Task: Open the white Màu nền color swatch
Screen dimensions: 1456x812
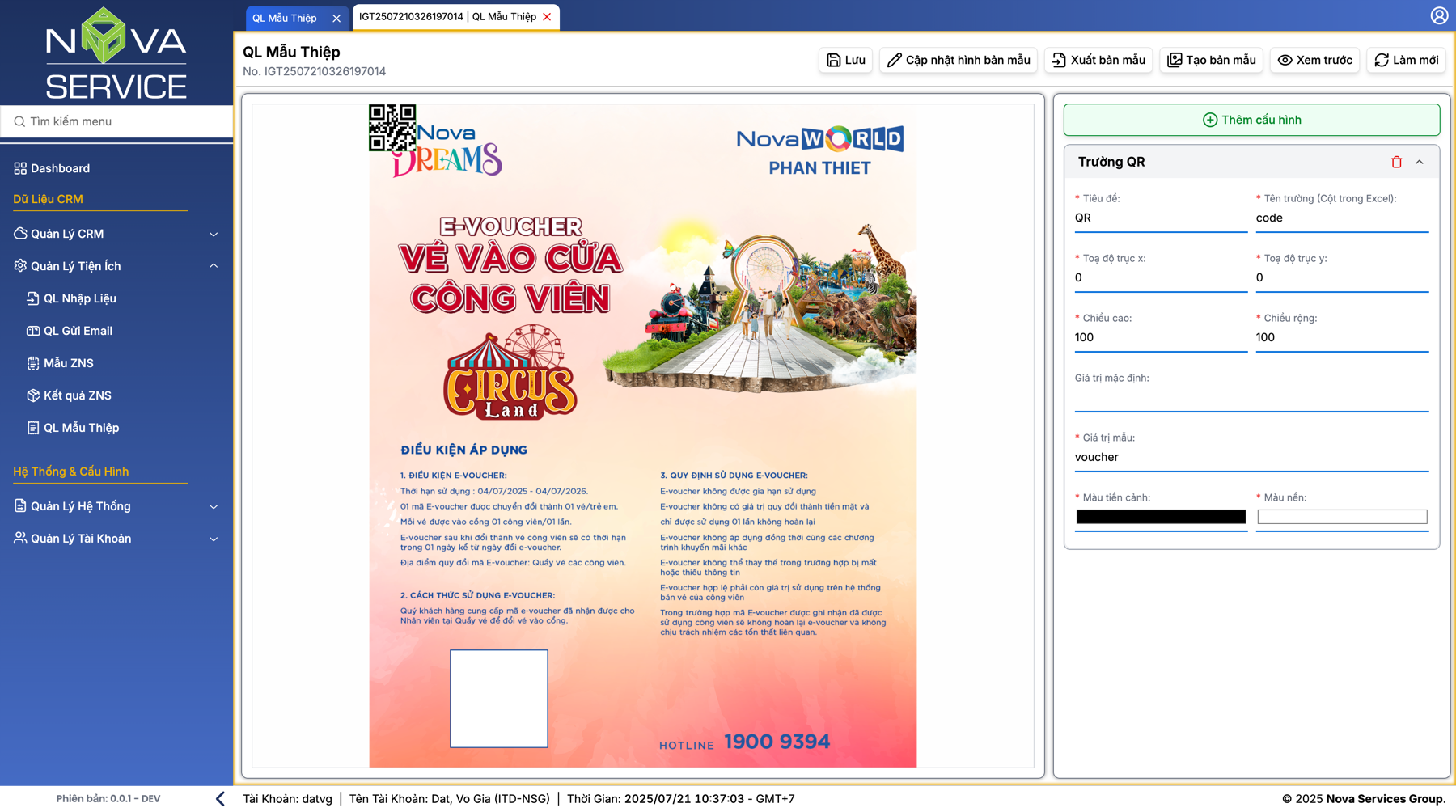Action: (1342, 517)
